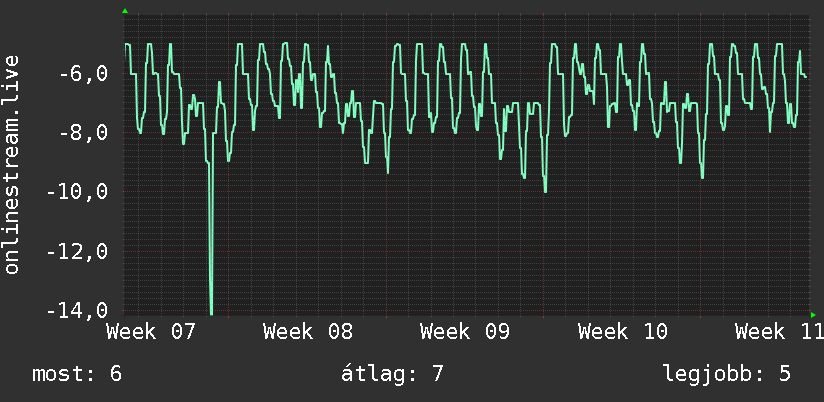Click the 'Week 07' axis label
Viewport: 824px width, 402px height.
pyautogui.click(x=151, y=332)
